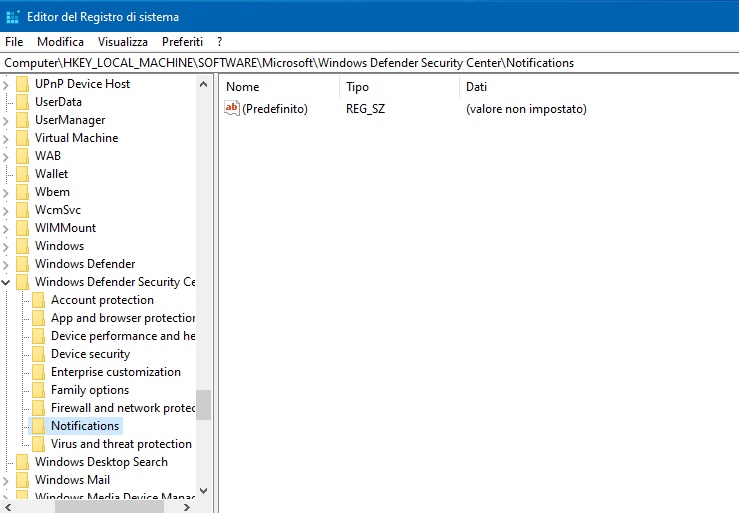The height and width of the screenshot is (513, 739).
Task: Select the (Predefinito) value name
Action: point(275,109)
